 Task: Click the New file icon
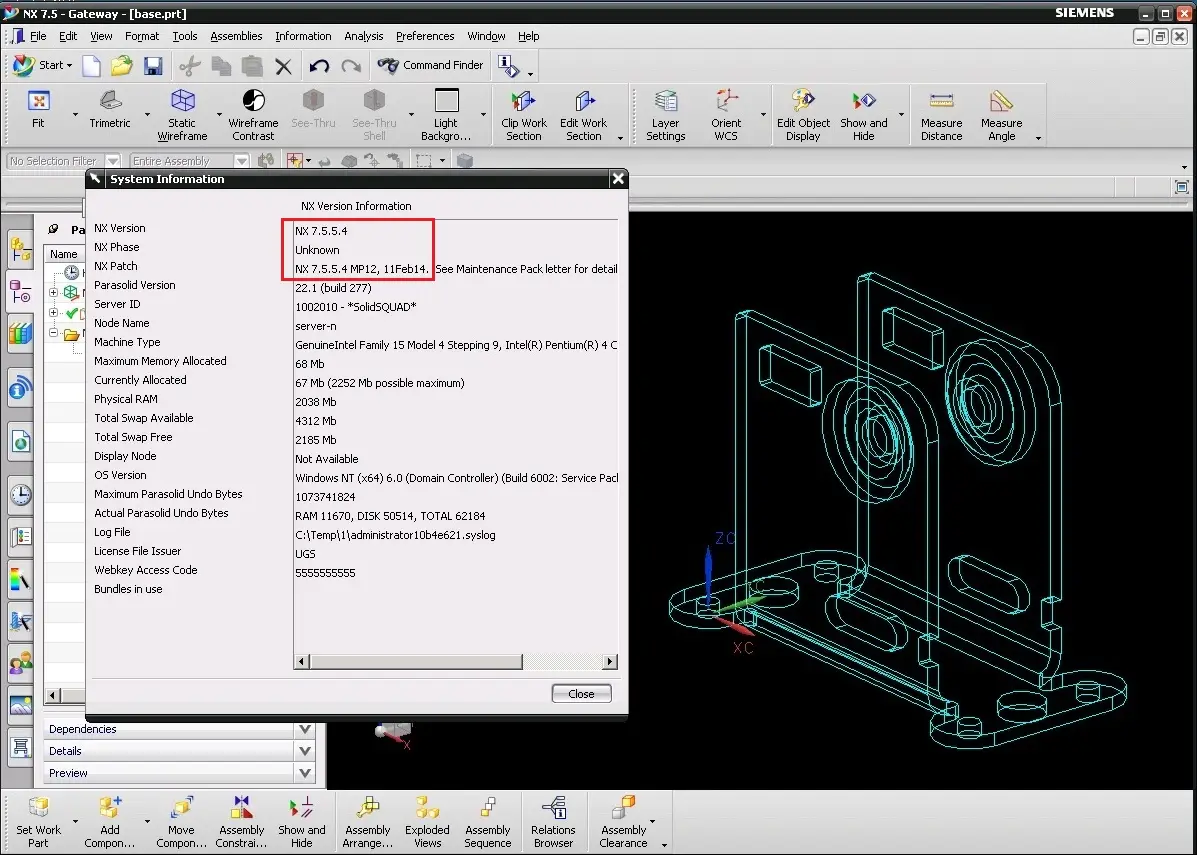point(92,66)
